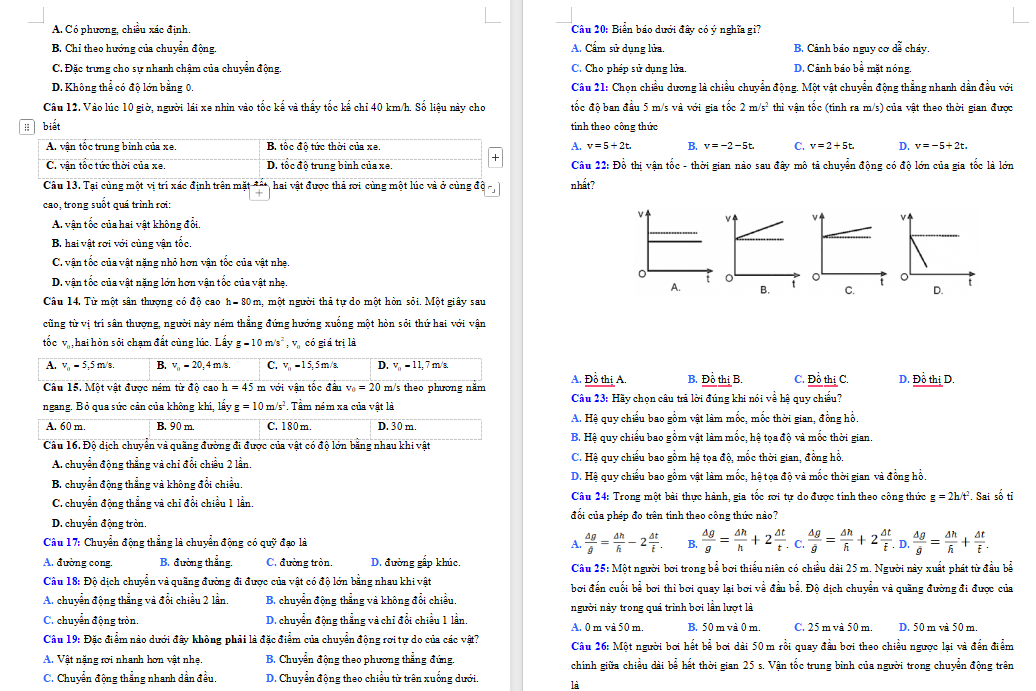
Task: Click the add column plus button right of Câu 12 table
Action: click(x=496, y=157)
